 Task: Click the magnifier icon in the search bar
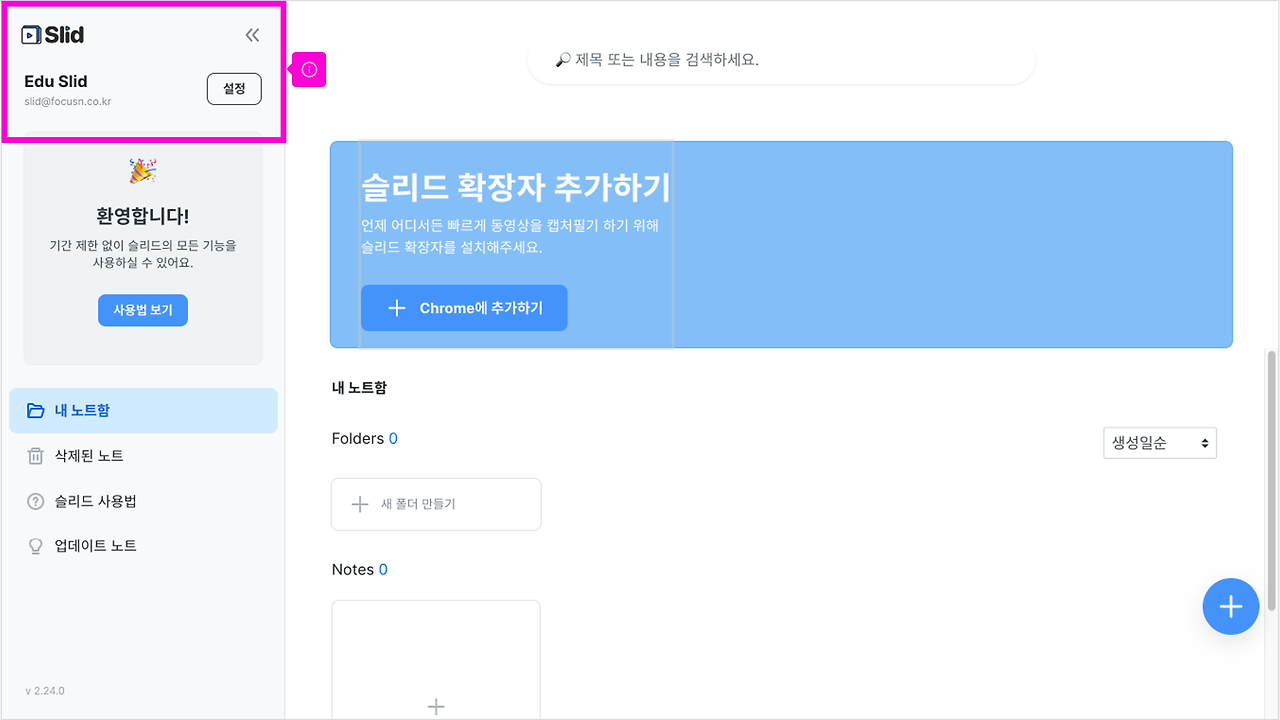click(562, 61)
